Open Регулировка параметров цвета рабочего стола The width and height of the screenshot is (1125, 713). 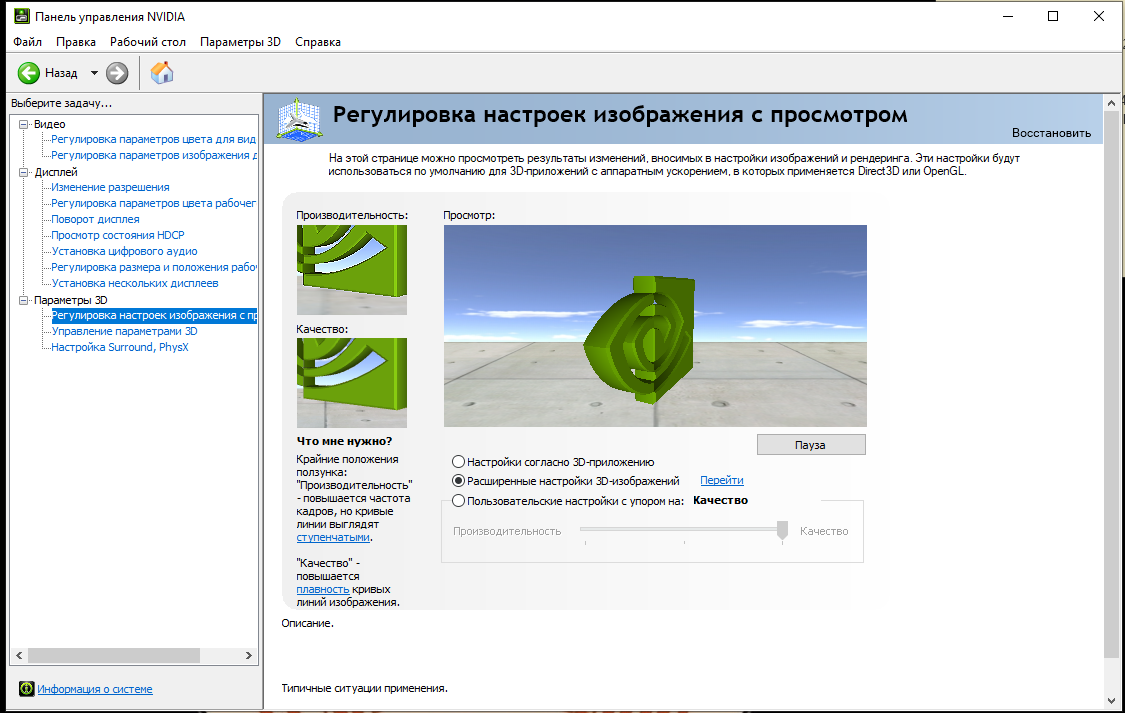(x=154, y=203)
